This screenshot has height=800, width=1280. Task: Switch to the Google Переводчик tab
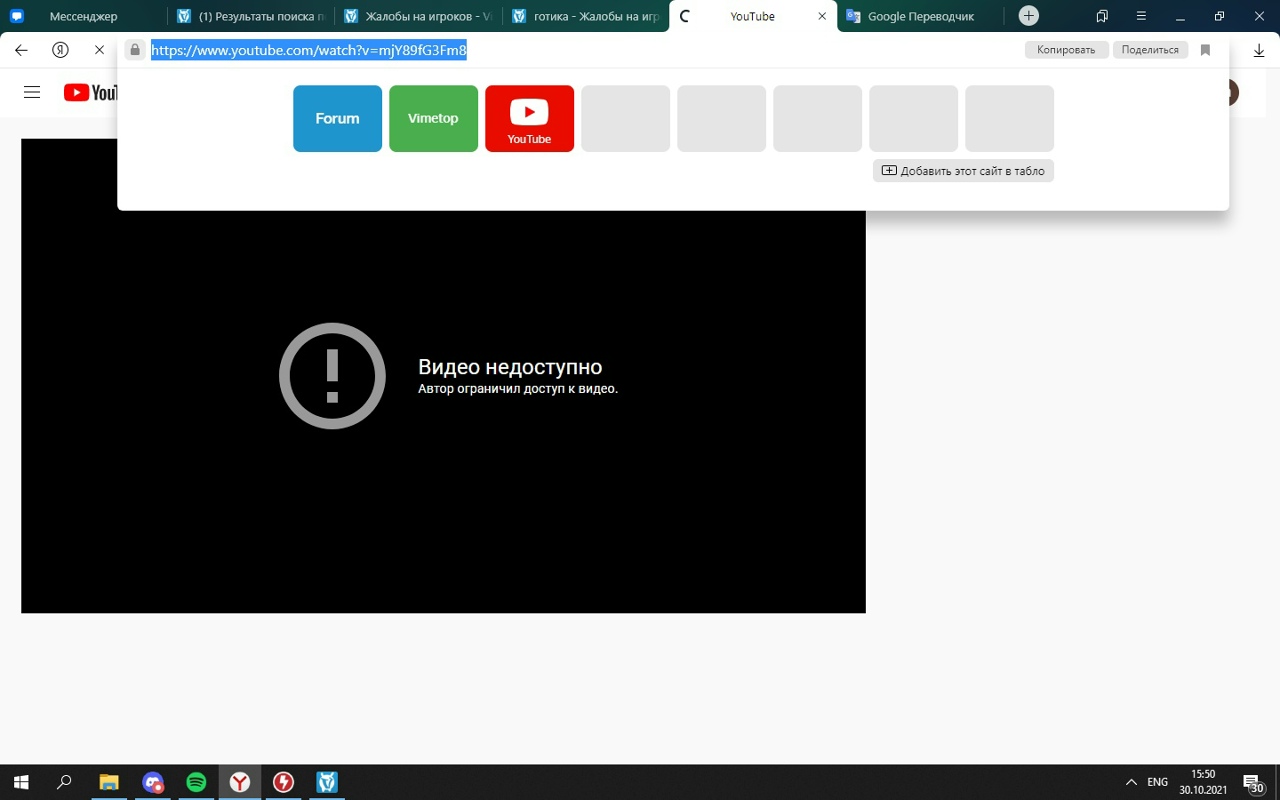pos(920,16)
